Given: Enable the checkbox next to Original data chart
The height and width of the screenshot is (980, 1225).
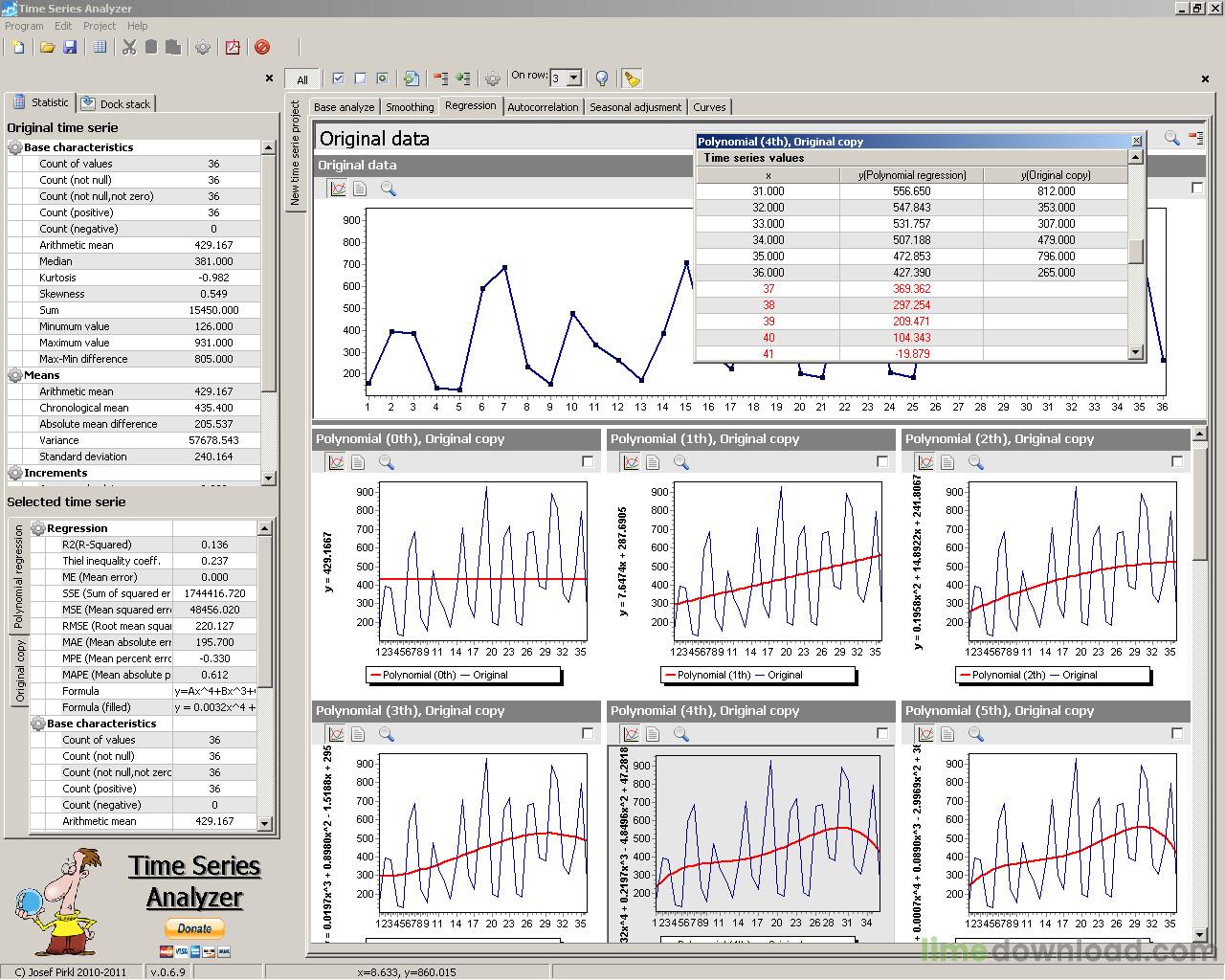Looking at the screenshot, I should 1197,189.
